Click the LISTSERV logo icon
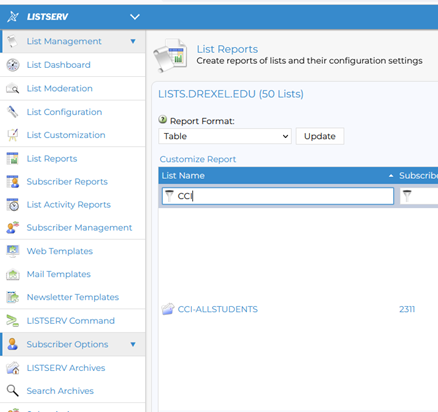This screenshot has height=412, width=438. pyautogui.click(x=13, y=17)
